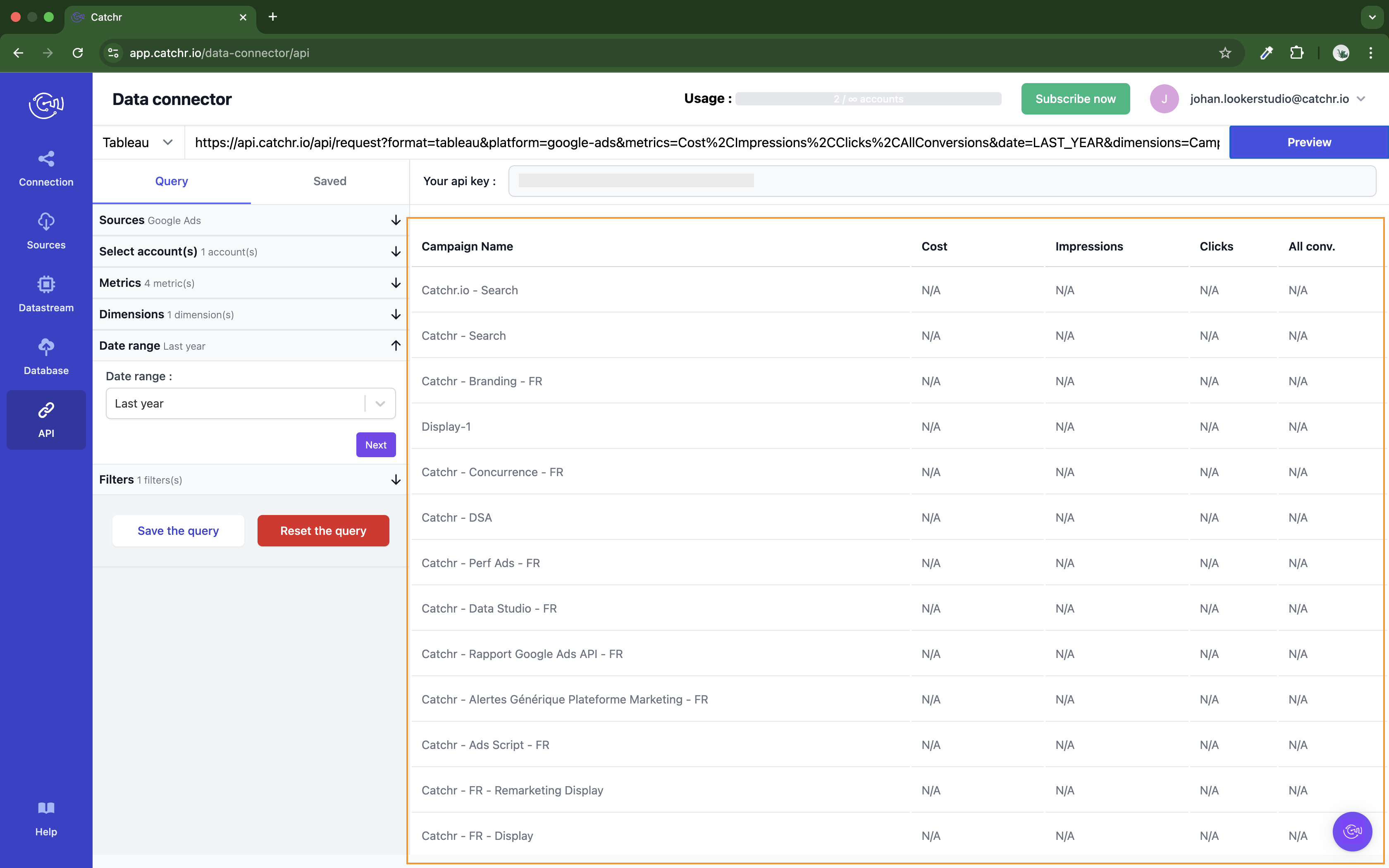Open a new browser tab
Image resolution: width=1389 pixels, height=868 pixels.
pos(273,17)
